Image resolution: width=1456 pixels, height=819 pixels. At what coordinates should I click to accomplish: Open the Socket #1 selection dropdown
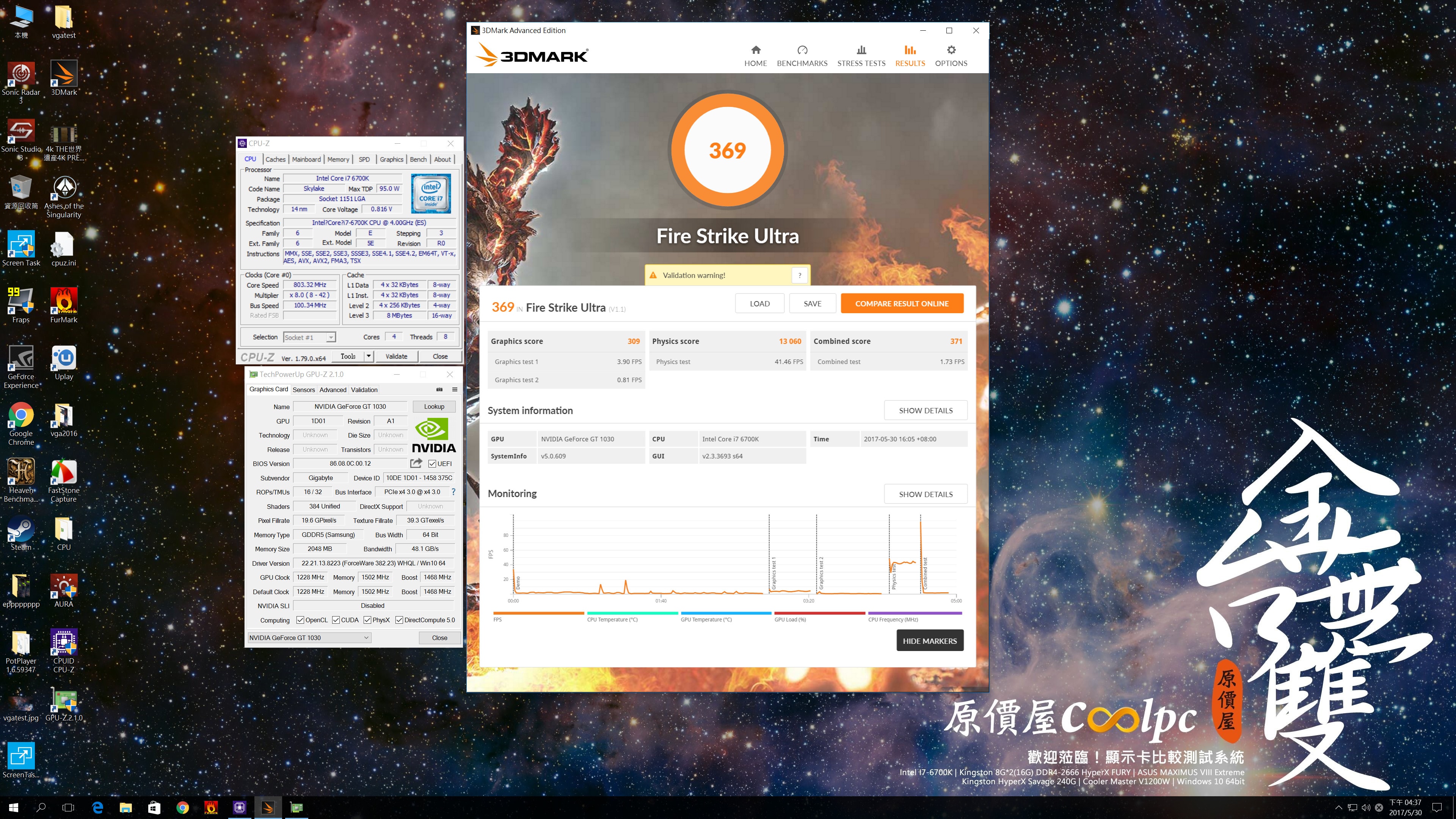[331, 337]
